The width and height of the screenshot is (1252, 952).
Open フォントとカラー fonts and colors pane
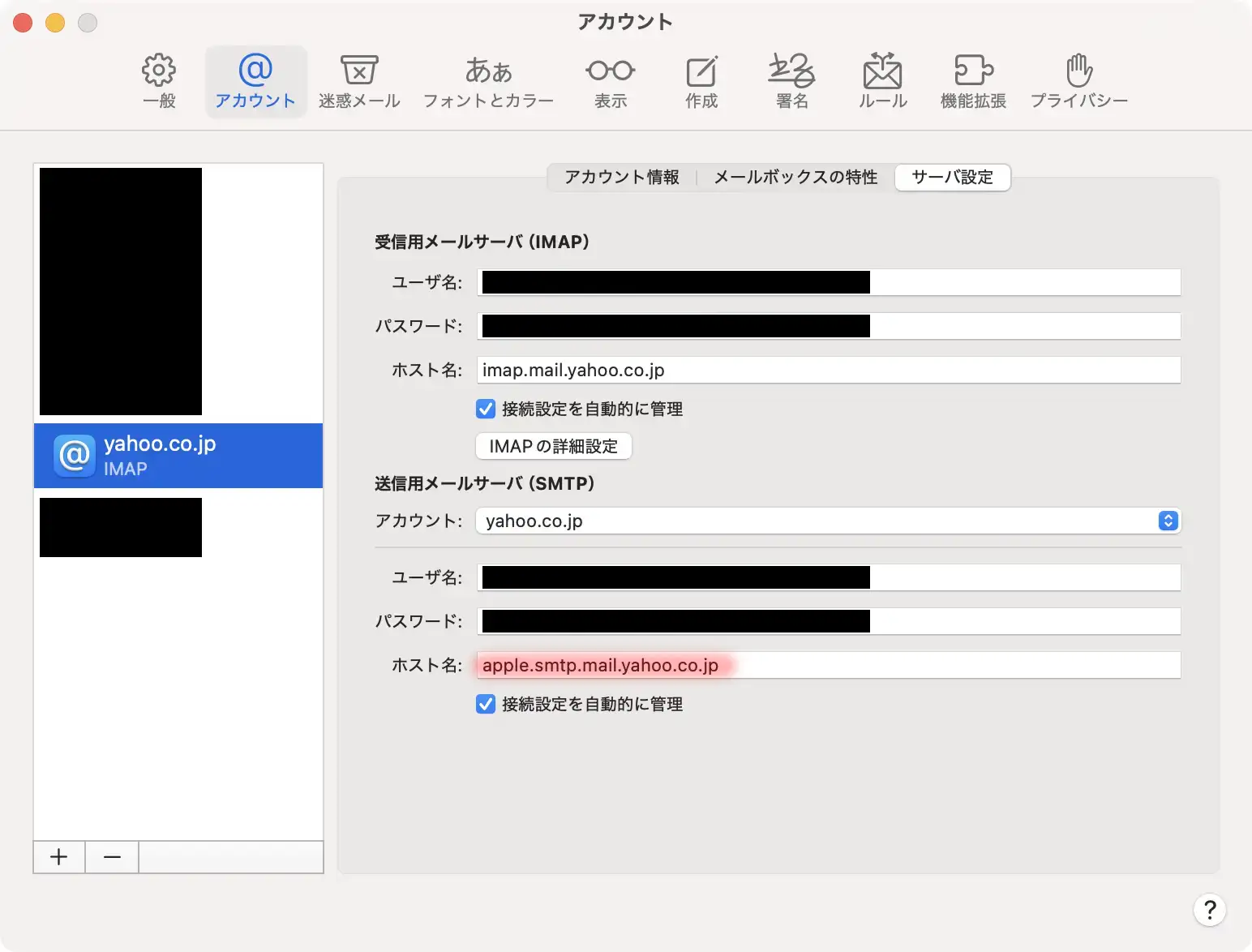[x=488, y=81]
